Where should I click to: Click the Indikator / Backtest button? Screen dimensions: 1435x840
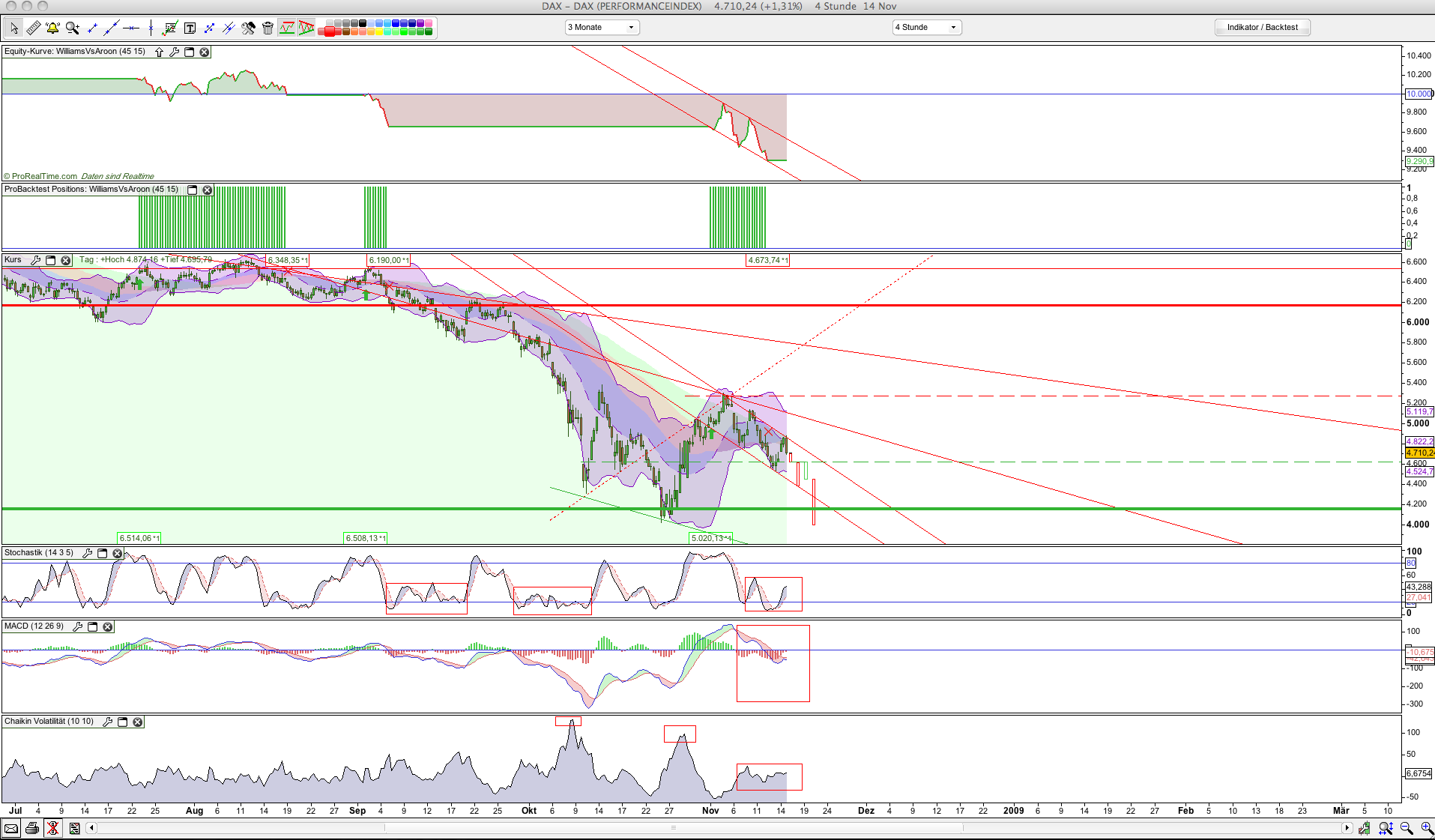(1262, 28)
